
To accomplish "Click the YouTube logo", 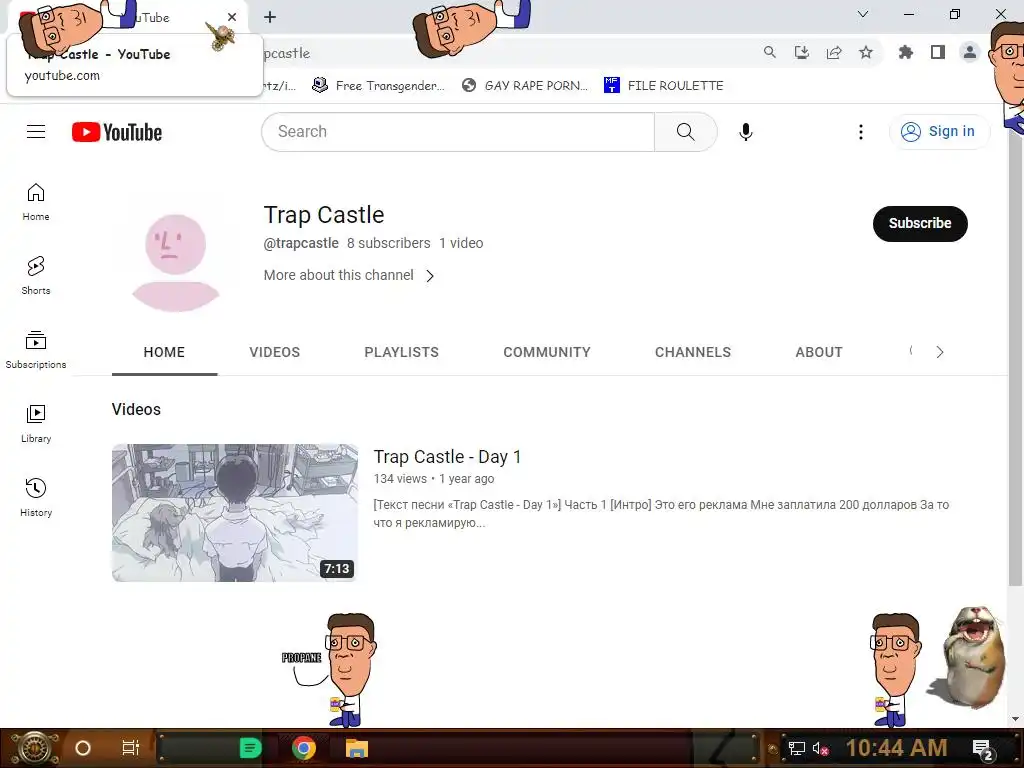I will point(117,132).
